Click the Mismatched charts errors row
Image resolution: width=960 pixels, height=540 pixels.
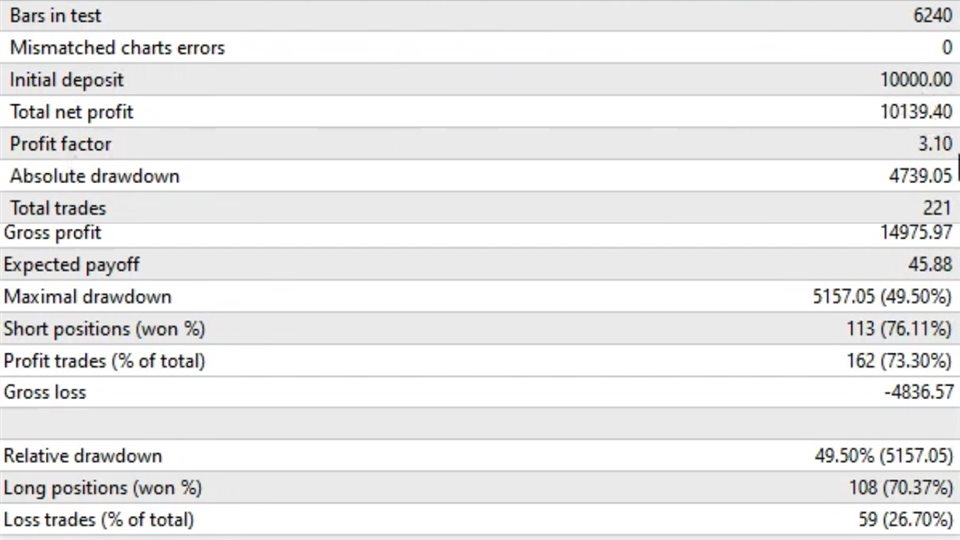tap(480, 47)
